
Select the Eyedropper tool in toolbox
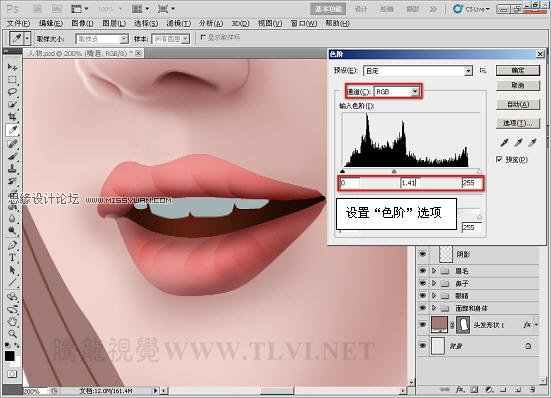pyautogui.click(x=12, y=130)
